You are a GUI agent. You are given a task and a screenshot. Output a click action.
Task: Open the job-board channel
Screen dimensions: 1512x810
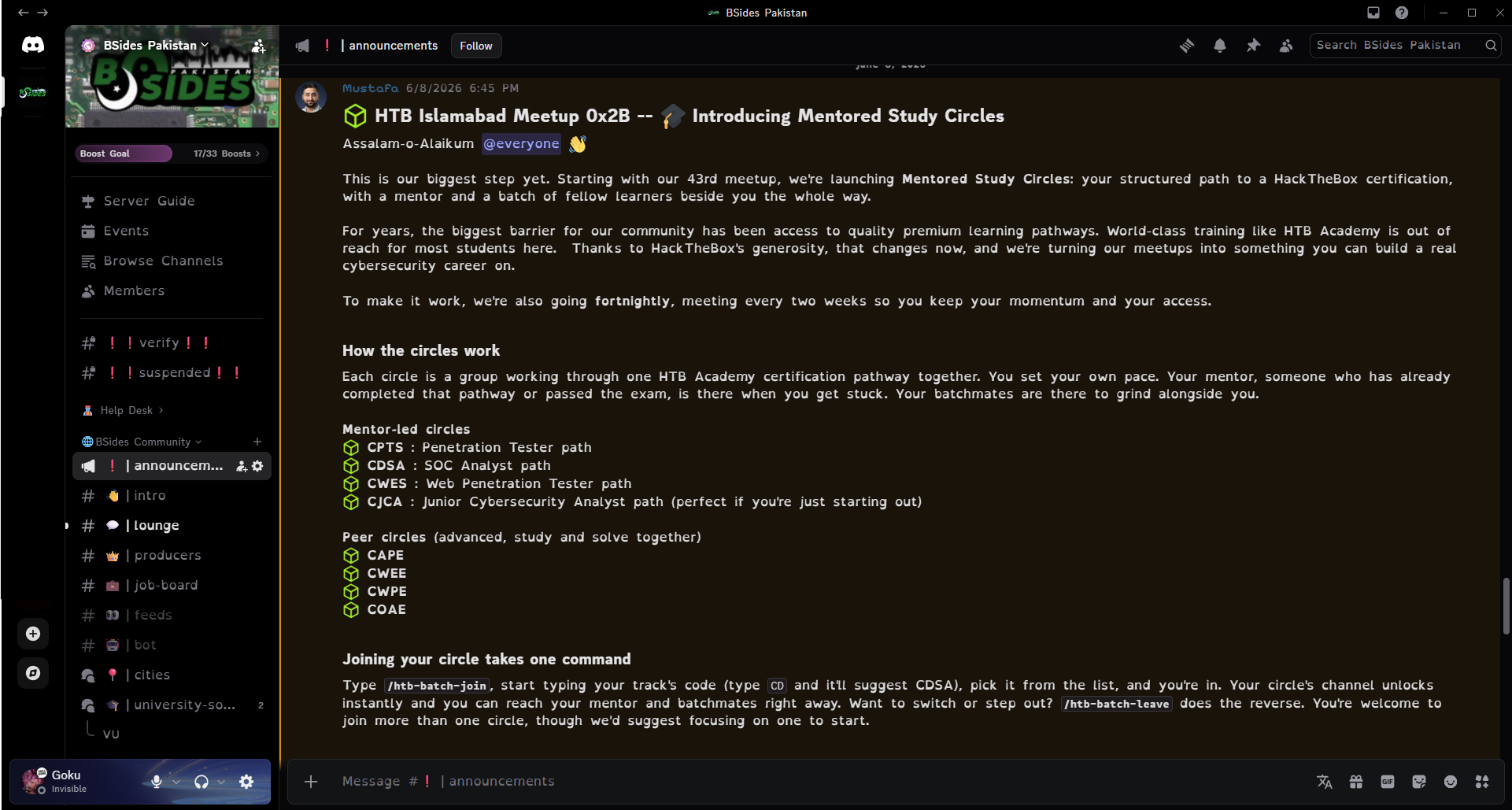[172, 586]
